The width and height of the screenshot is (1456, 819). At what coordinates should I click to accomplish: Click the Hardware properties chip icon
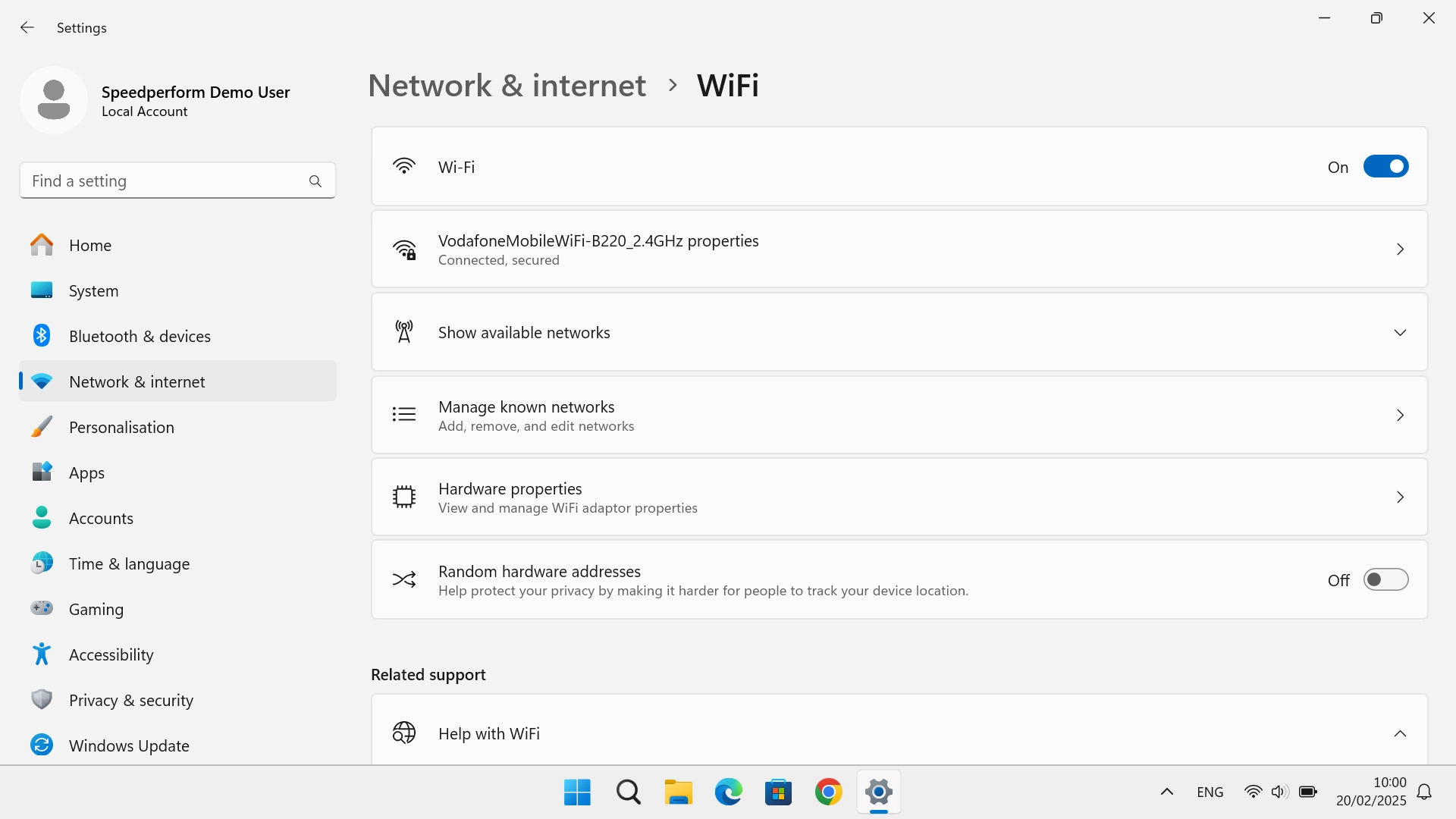pos(404,496)
